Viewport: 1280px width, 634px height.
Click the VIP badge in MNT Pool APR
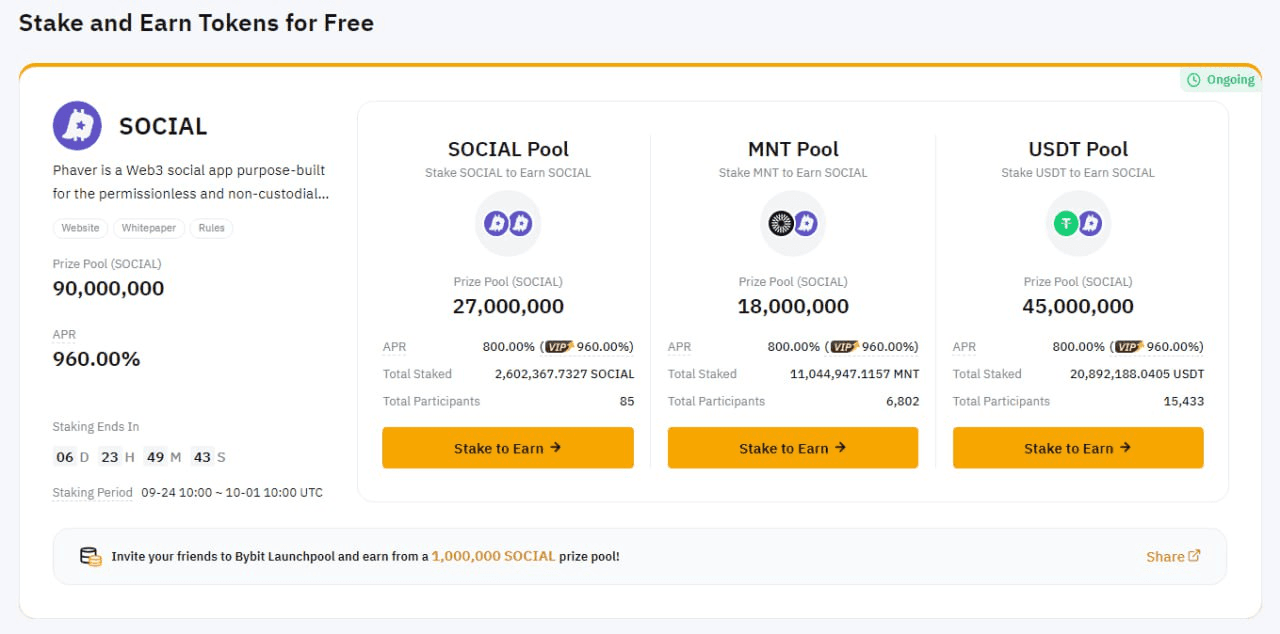pos(844,347)
